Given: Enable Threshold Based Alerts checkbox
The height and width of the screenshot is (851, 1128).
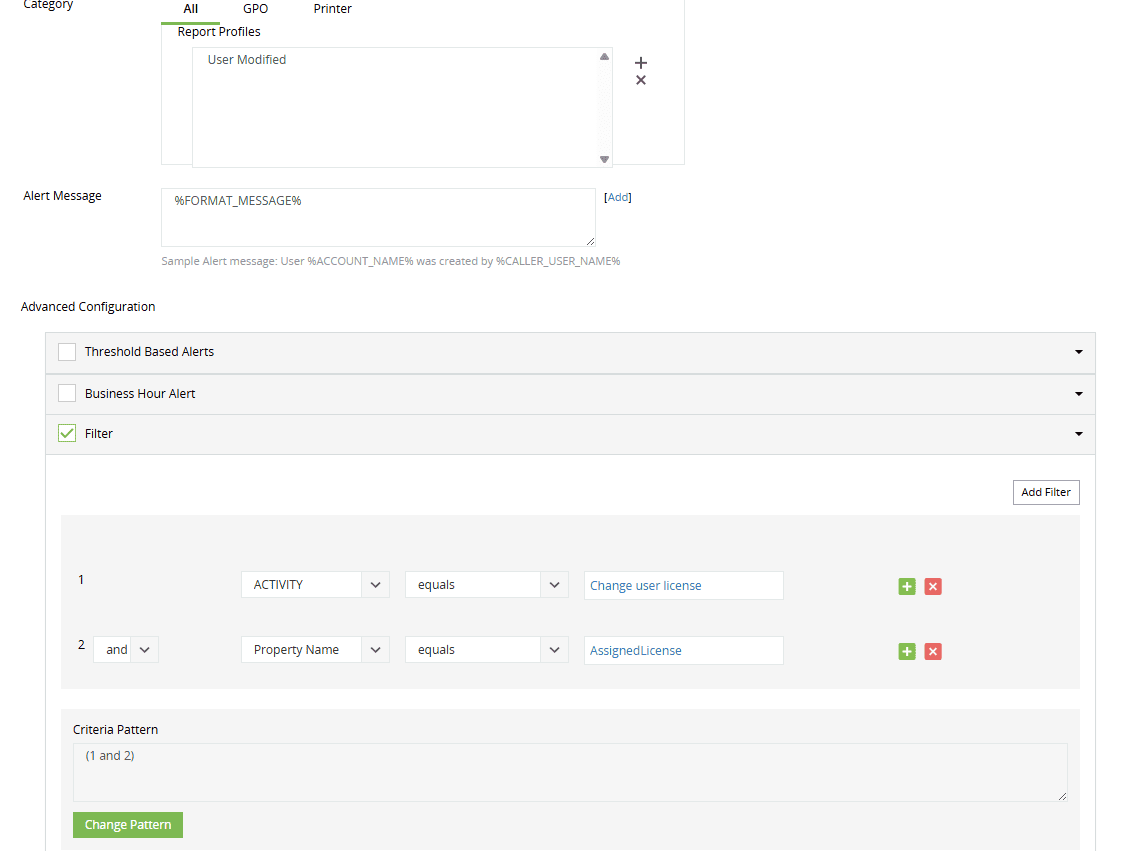Looking at the screenshot, I should tap(67, 352).
